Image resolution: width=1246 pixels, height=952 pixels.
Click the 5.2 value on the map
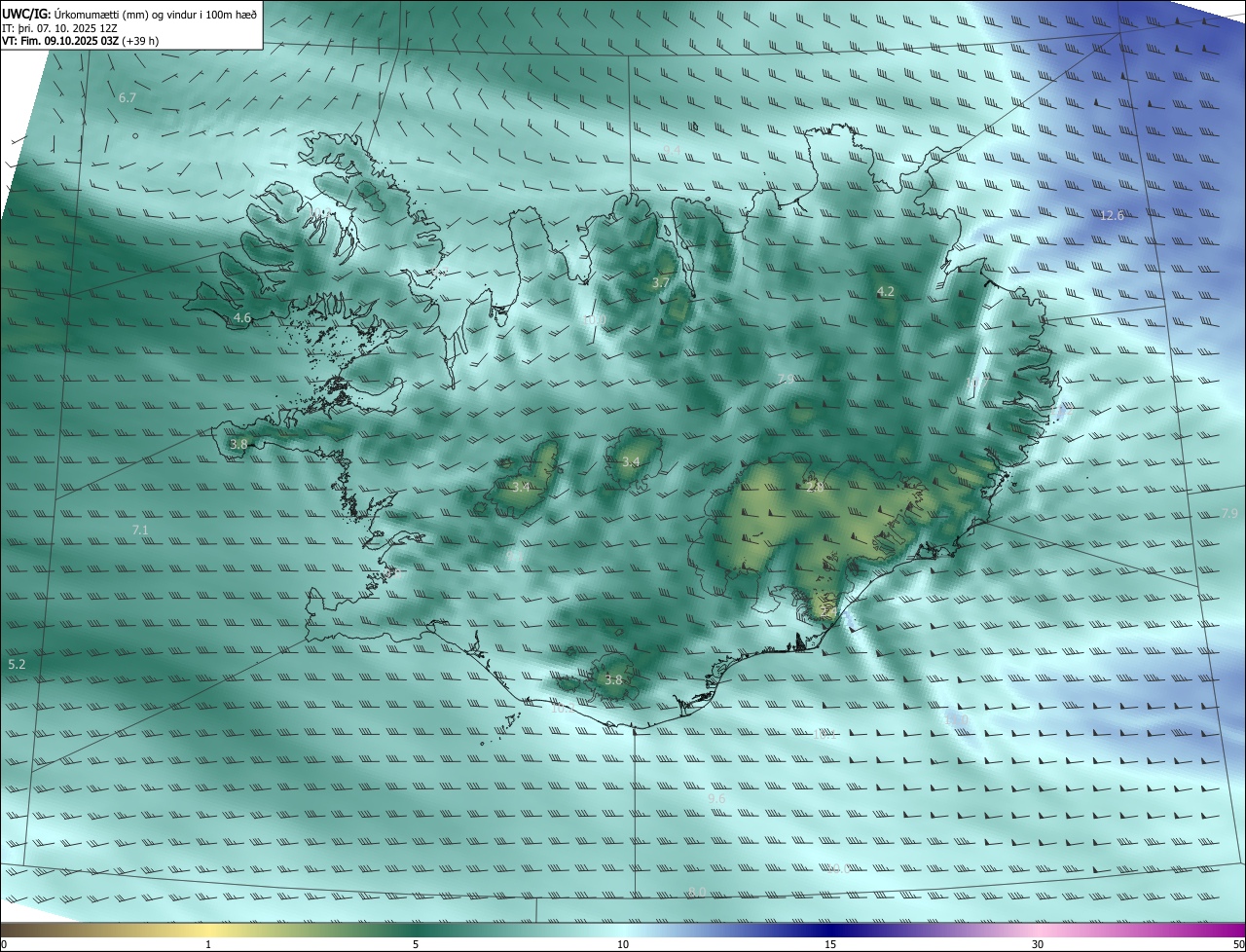coord(17,664)
